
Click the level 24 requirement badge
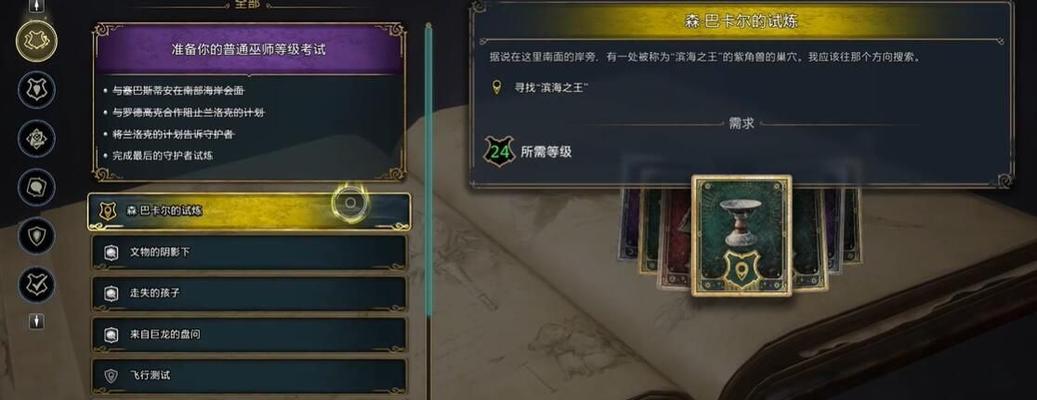click(x=500, y=151)
